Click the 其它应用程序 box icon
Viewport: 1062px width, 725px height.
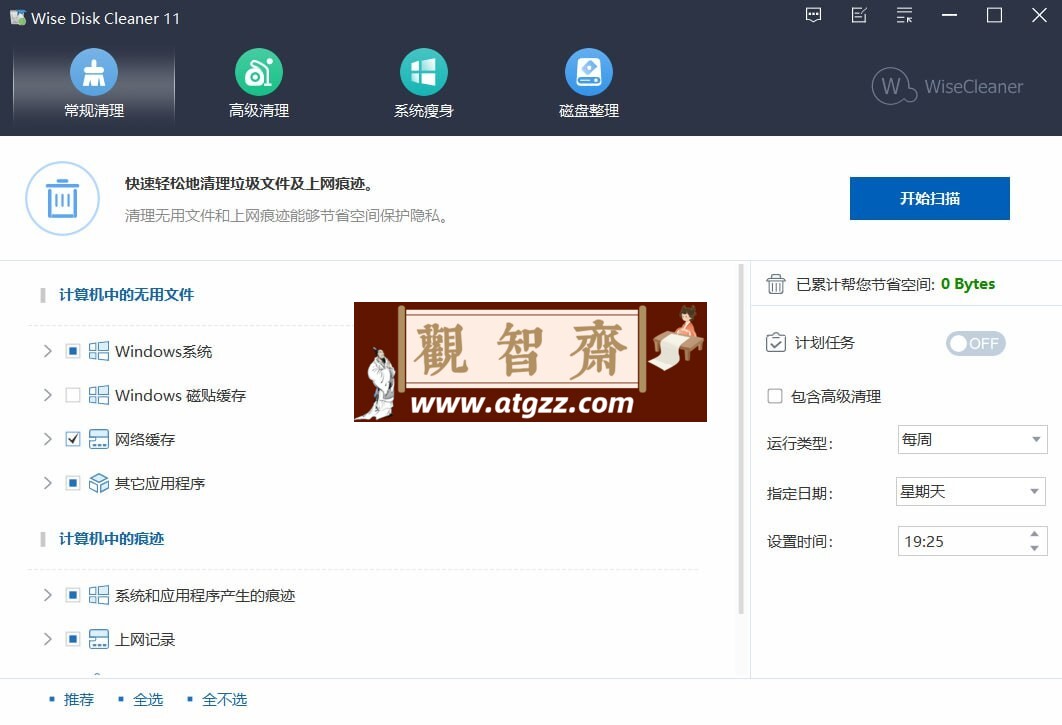pos(99,483)
